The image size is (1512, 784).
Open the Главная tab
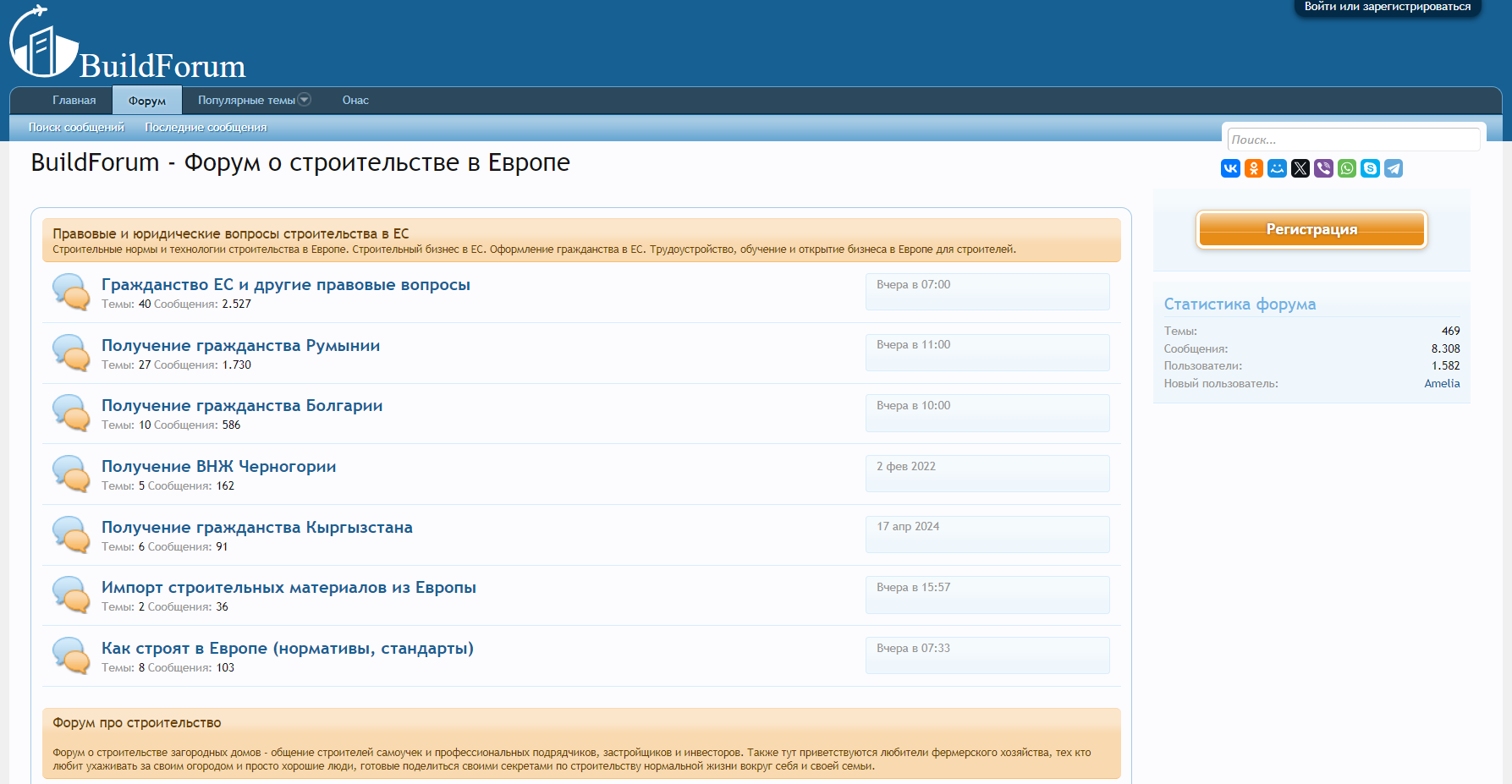74,100
